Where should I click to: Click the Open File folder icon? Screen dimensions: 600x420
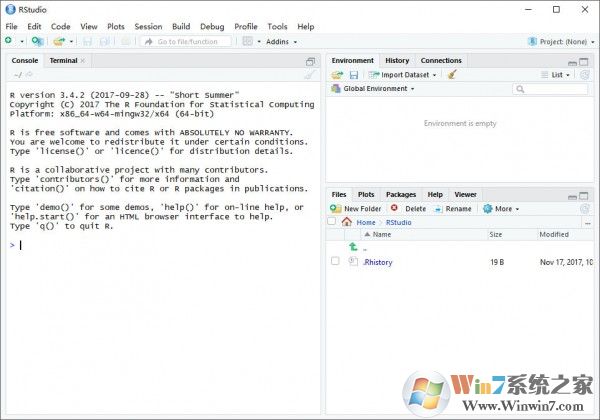point(59,41)
